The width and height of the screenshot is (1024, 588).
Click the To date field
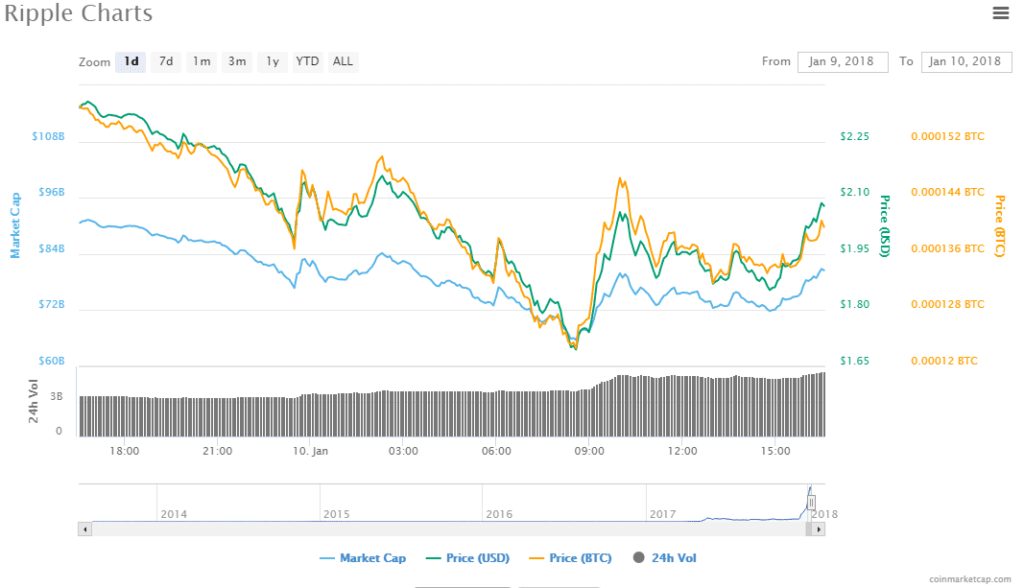pos(966,61)
